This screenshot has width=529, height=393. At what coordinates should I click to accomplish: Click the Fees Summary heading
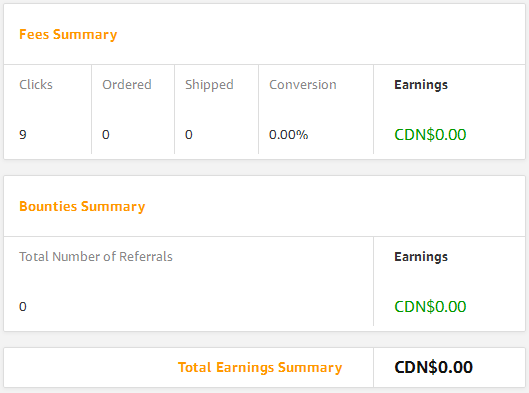(x=68, y=34)
